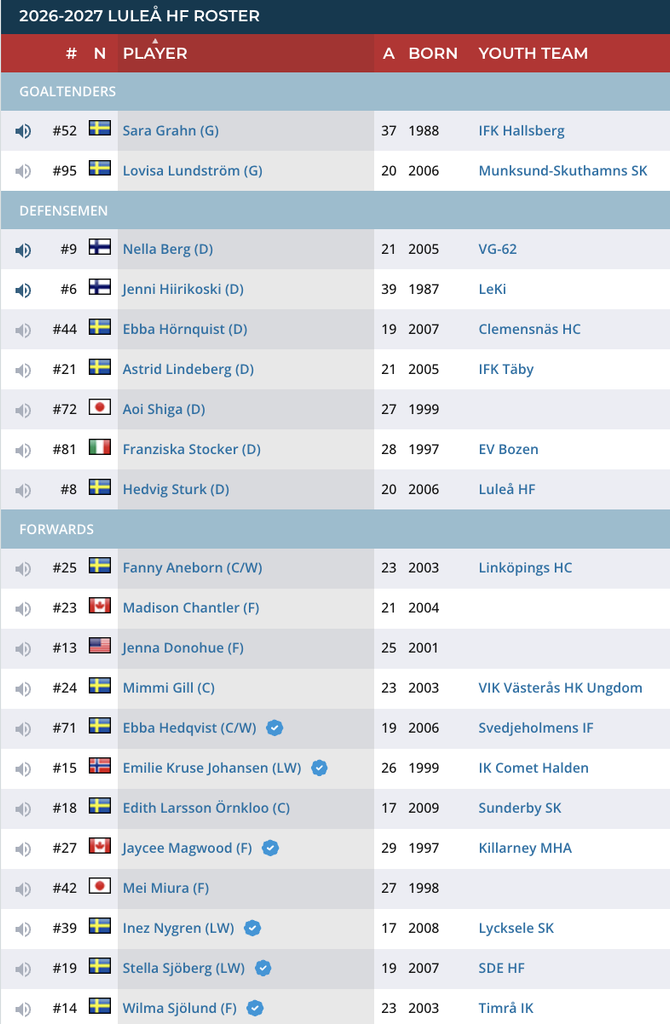Open Edith Larsson Örnkloo player page
This screenshot has height=1024, width=670.
[206, 808]
